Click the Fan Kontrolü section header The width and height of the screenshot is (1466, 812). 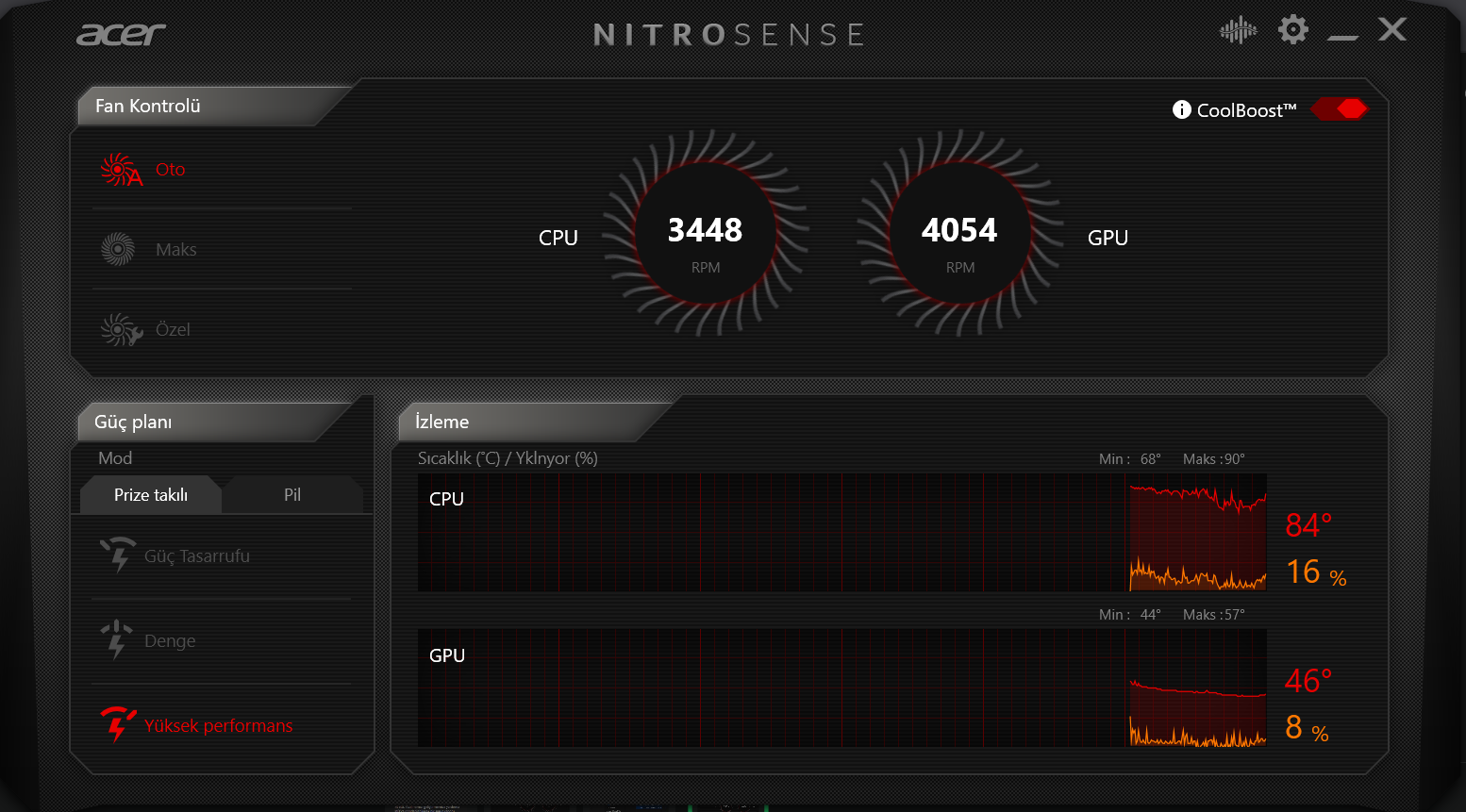(148, 107)
